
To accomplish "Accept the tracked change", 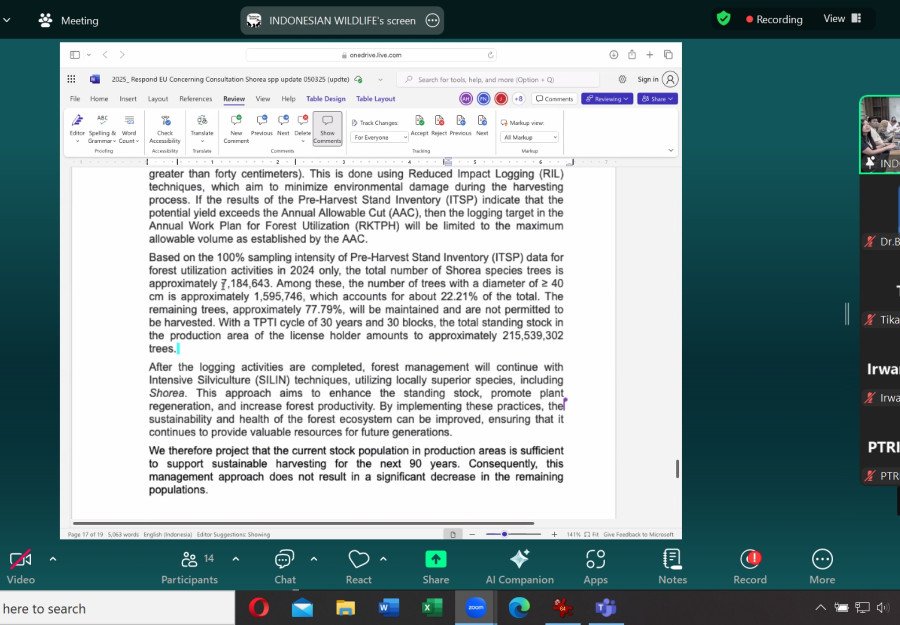I will click(419, 125).
